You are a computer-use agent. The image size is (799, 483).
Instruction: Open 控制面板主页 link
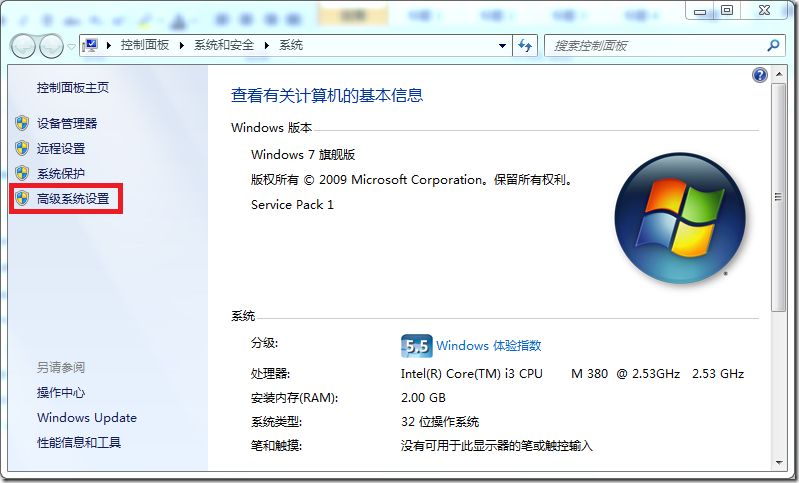[x=73, y=88]
